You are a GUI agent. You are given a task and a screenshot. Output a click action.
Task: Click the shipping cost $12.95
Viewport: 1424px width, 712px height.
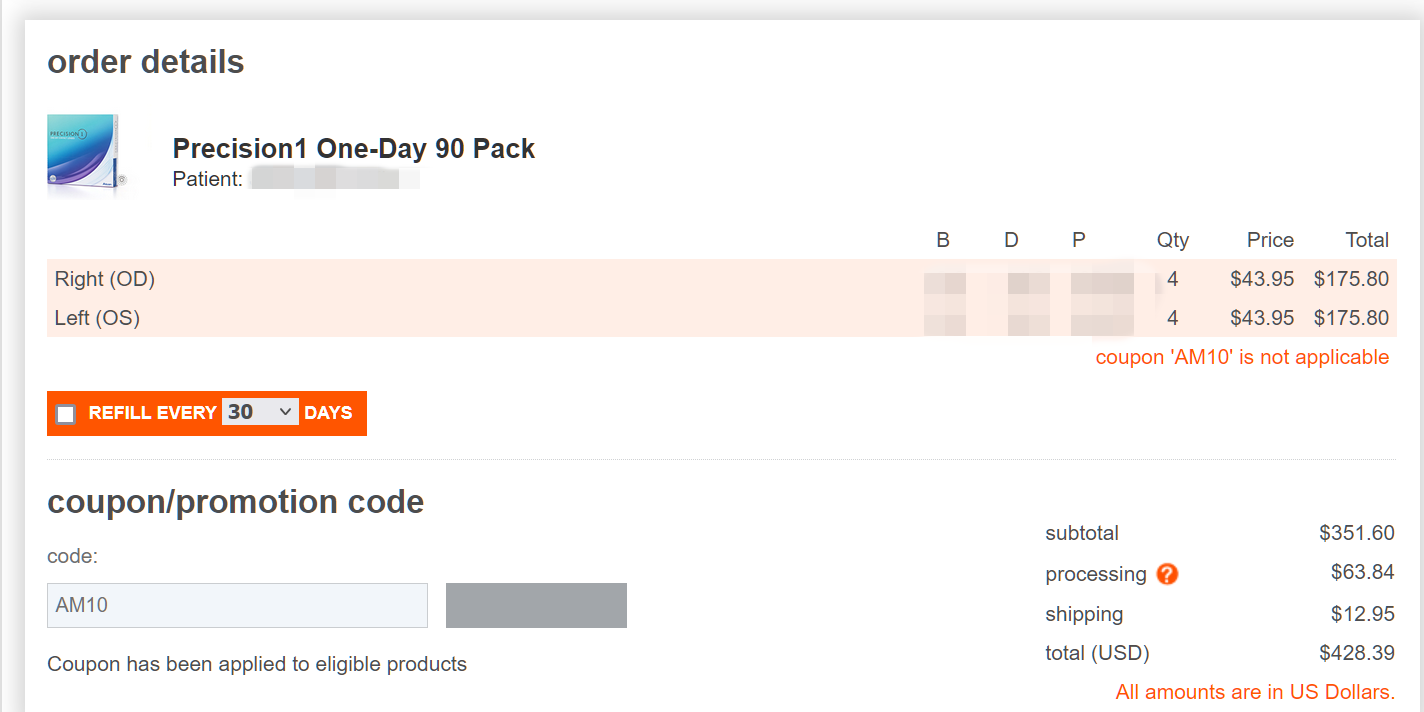click(x=1362, y=613)
